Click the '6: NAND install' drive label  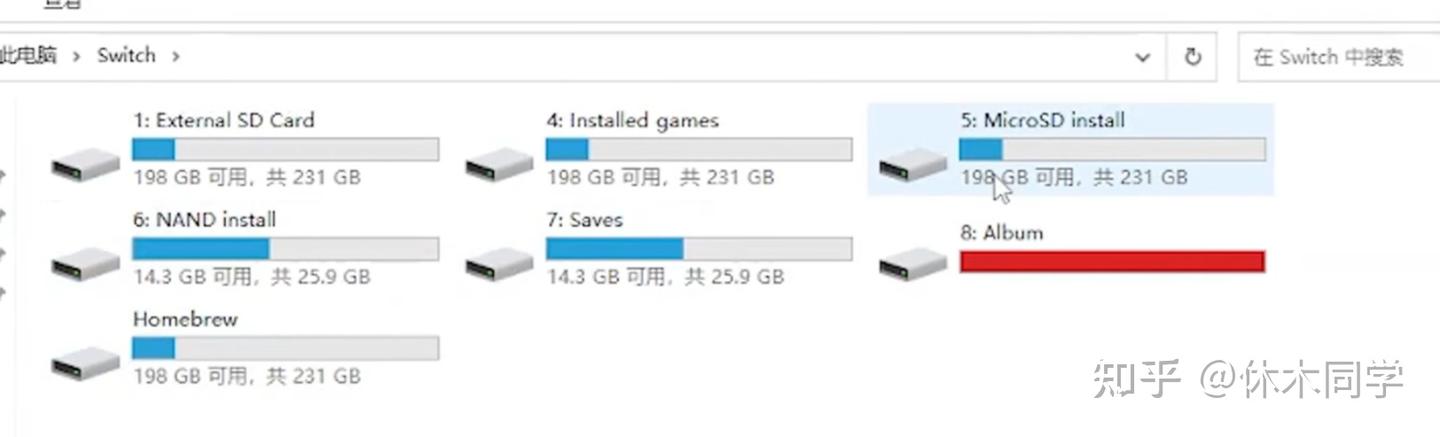point(204,220)
